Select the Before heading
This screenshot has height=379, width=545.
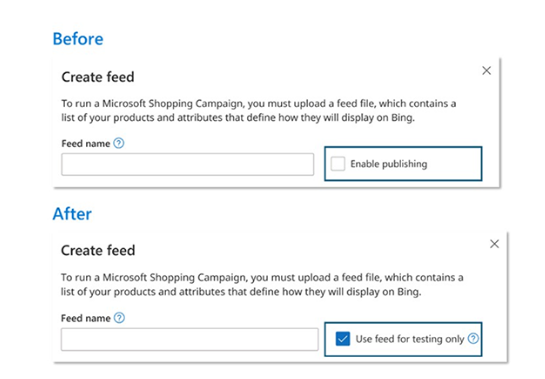(78, 39)
